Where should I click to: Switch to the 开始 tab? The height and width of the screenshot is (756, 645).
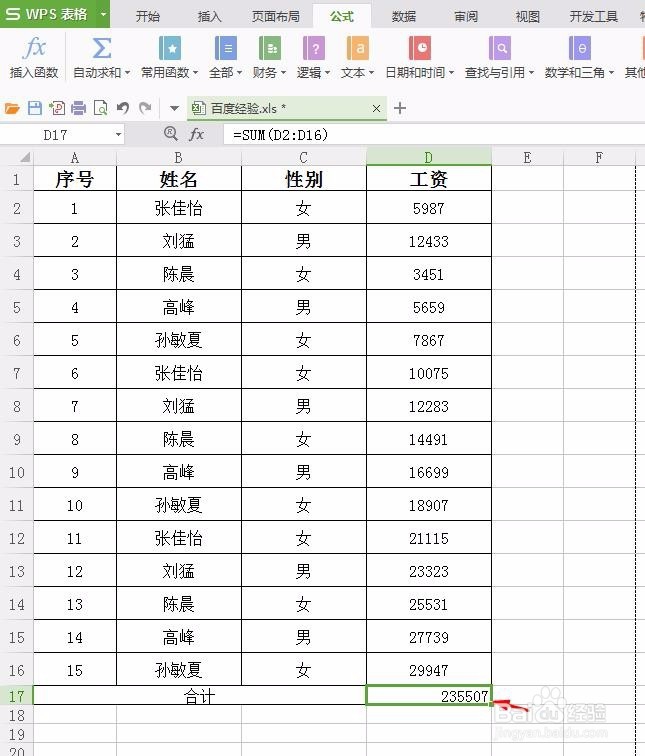[148, 16]
